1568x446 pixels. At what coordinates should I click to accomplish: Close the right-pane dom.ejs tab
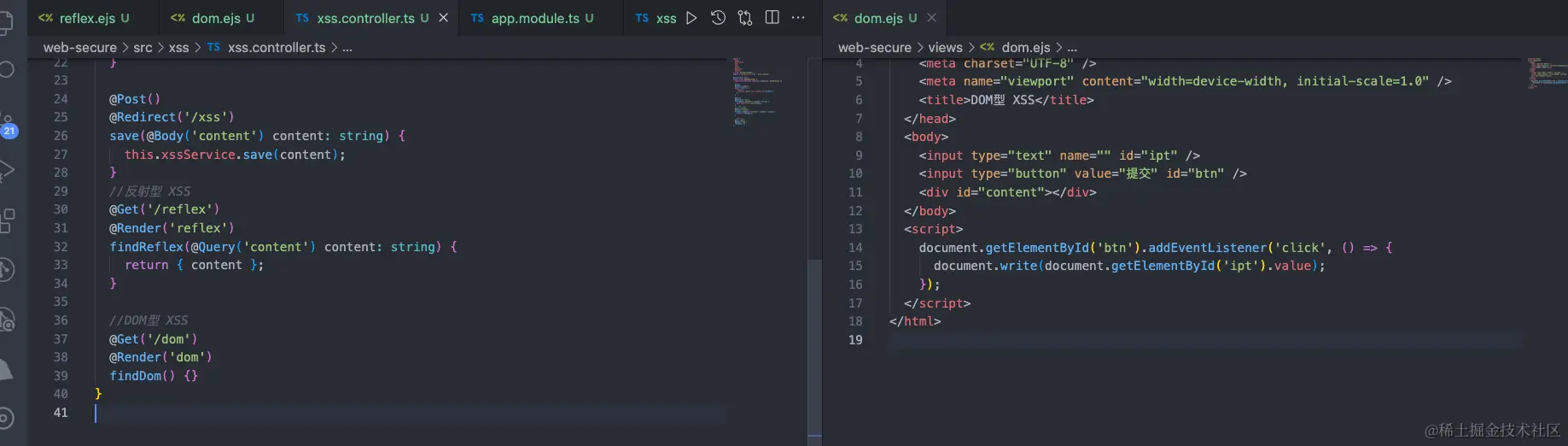tap(931, 18)
